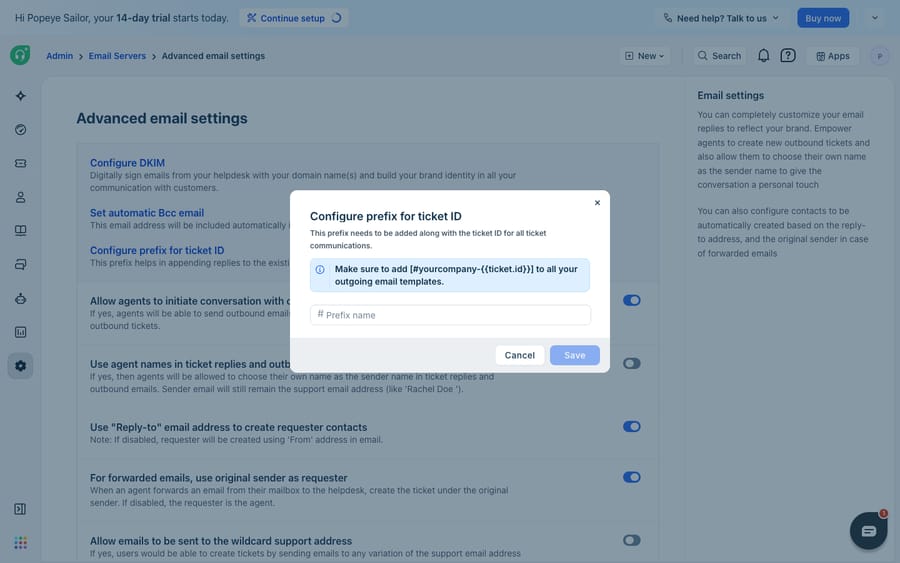
Task: Open the Contacts sidebar icon
Action: coord(21,197)
